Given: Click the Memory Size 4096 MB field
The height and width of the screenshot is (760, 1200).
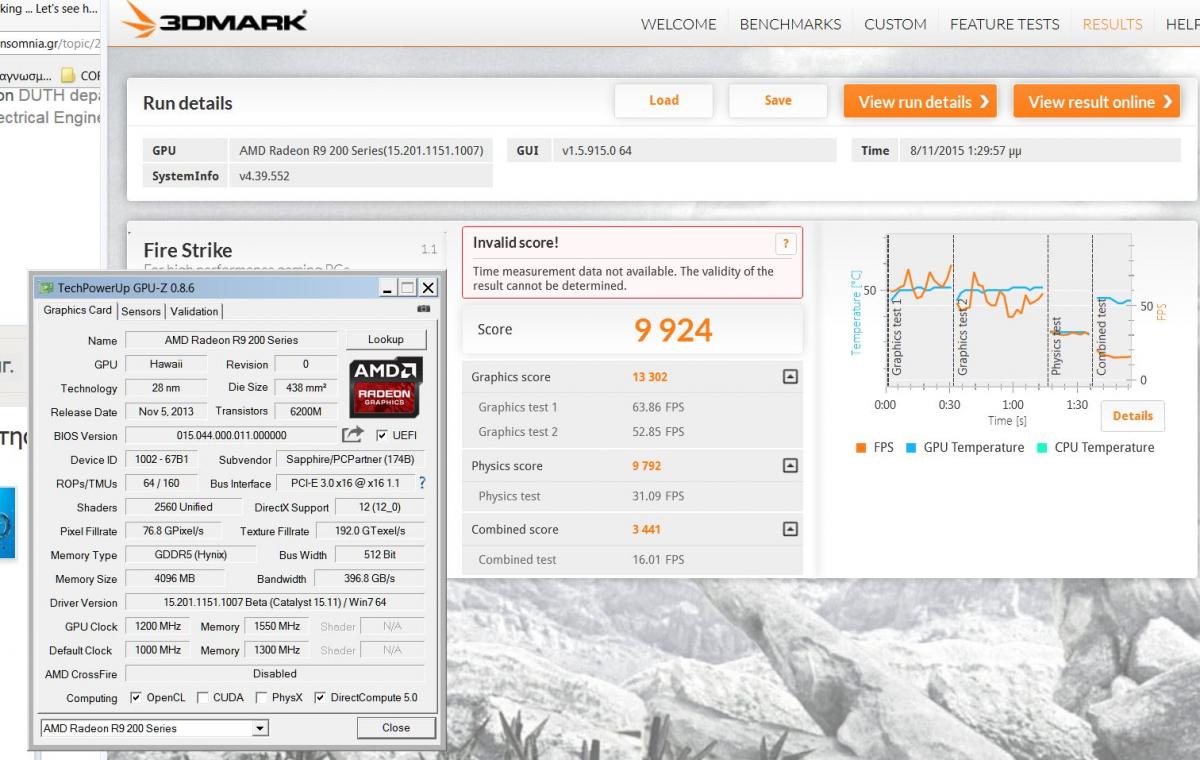Looking at the screenshot, I should coord(175,579).
